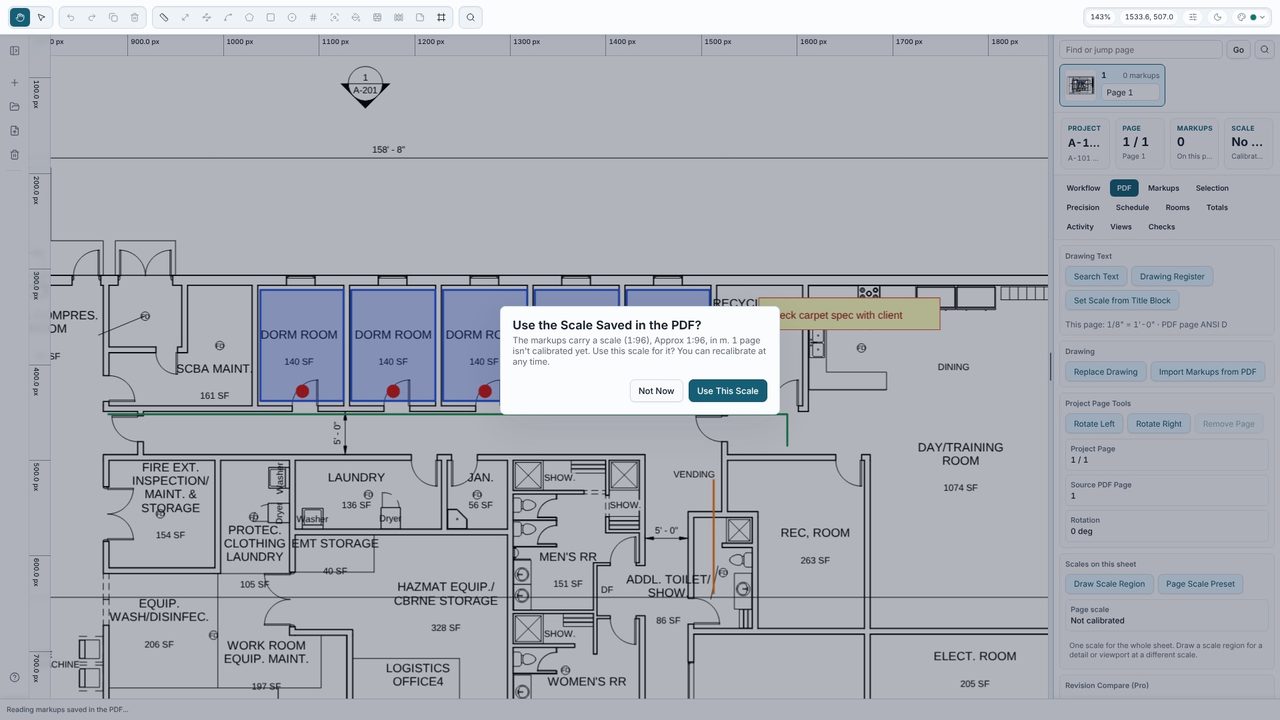Screen dimensions: 1280x720
Task: Click Not Now in scale dialog
Action: 656,390
